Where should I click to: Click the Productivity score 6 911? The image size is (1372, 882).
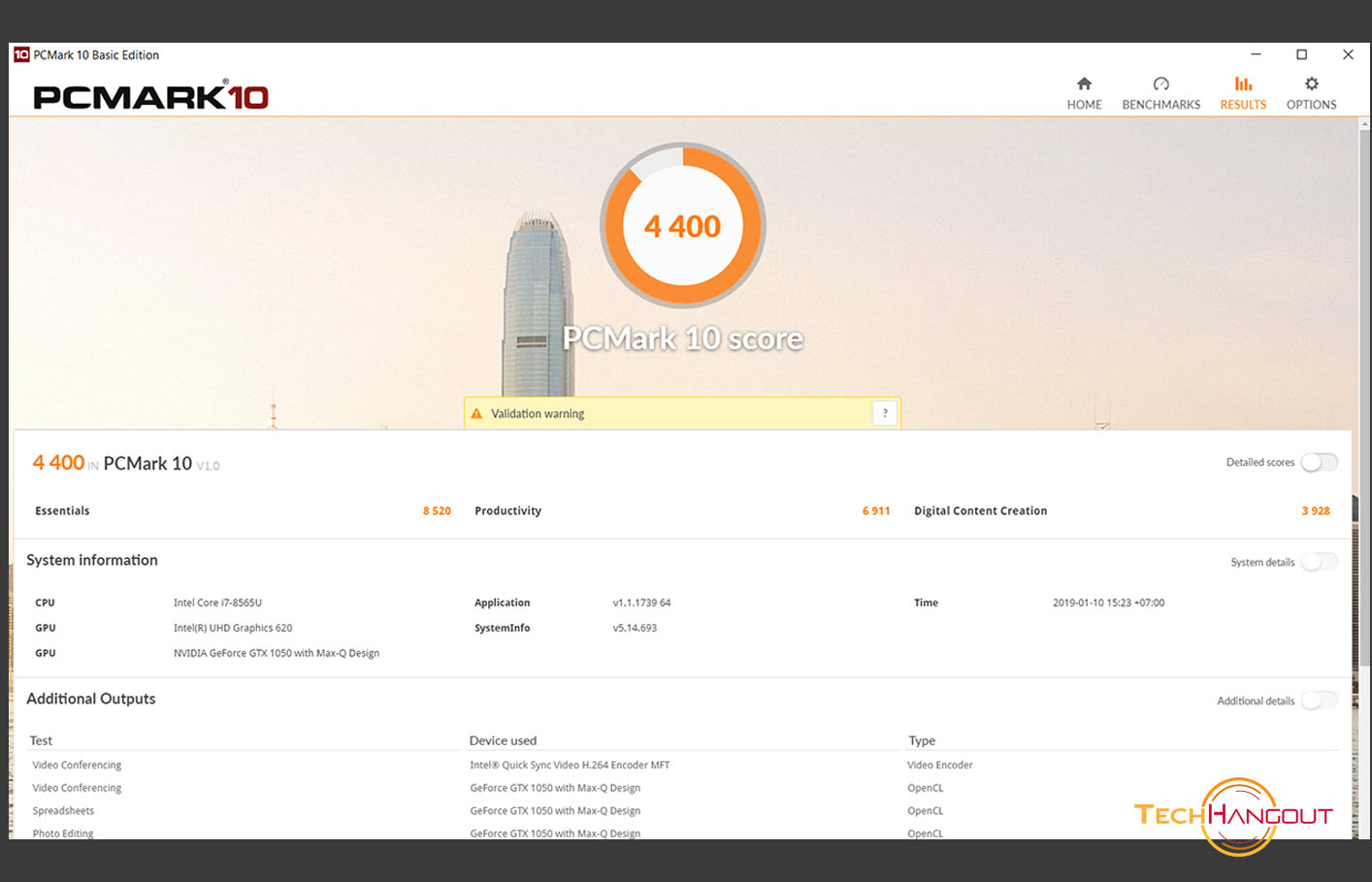876,510
